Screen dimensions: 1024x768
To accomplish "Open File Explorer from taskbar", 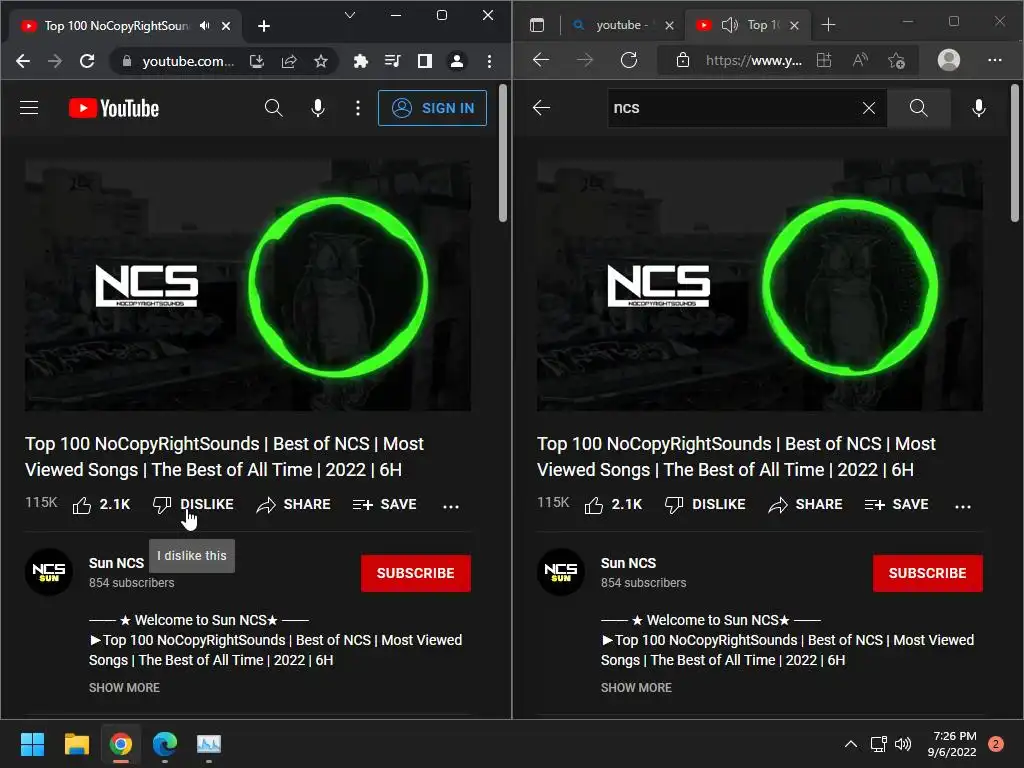I will (x=76, y=744).
